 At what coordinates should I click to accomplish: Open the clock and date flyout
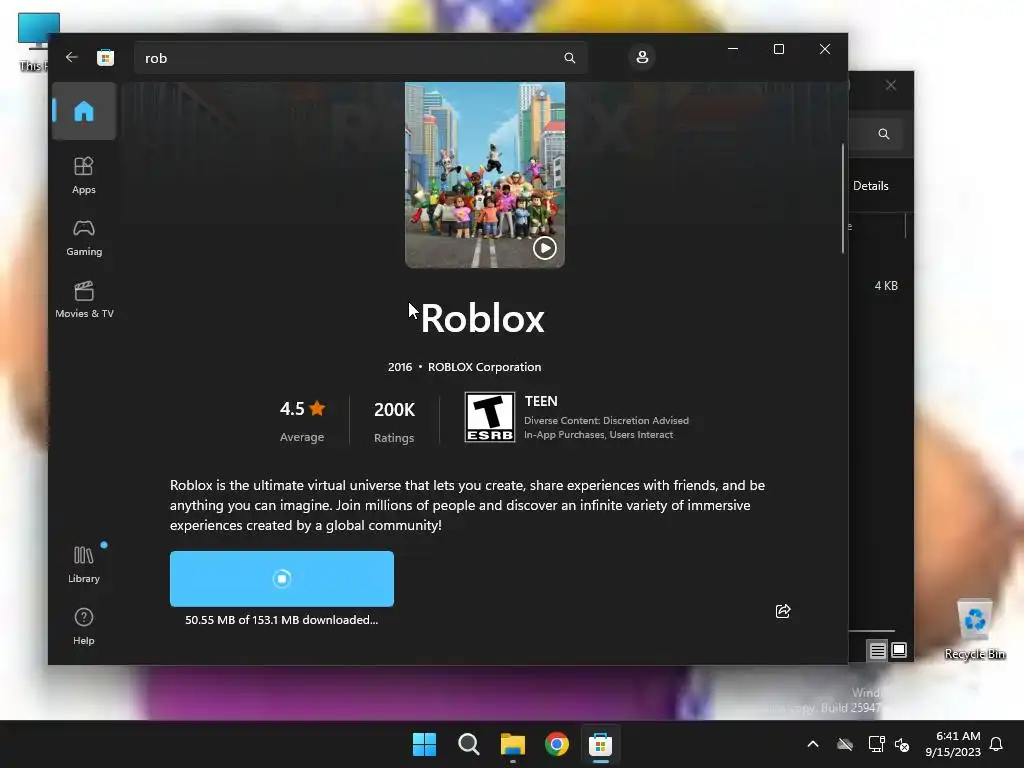(953, 744)
